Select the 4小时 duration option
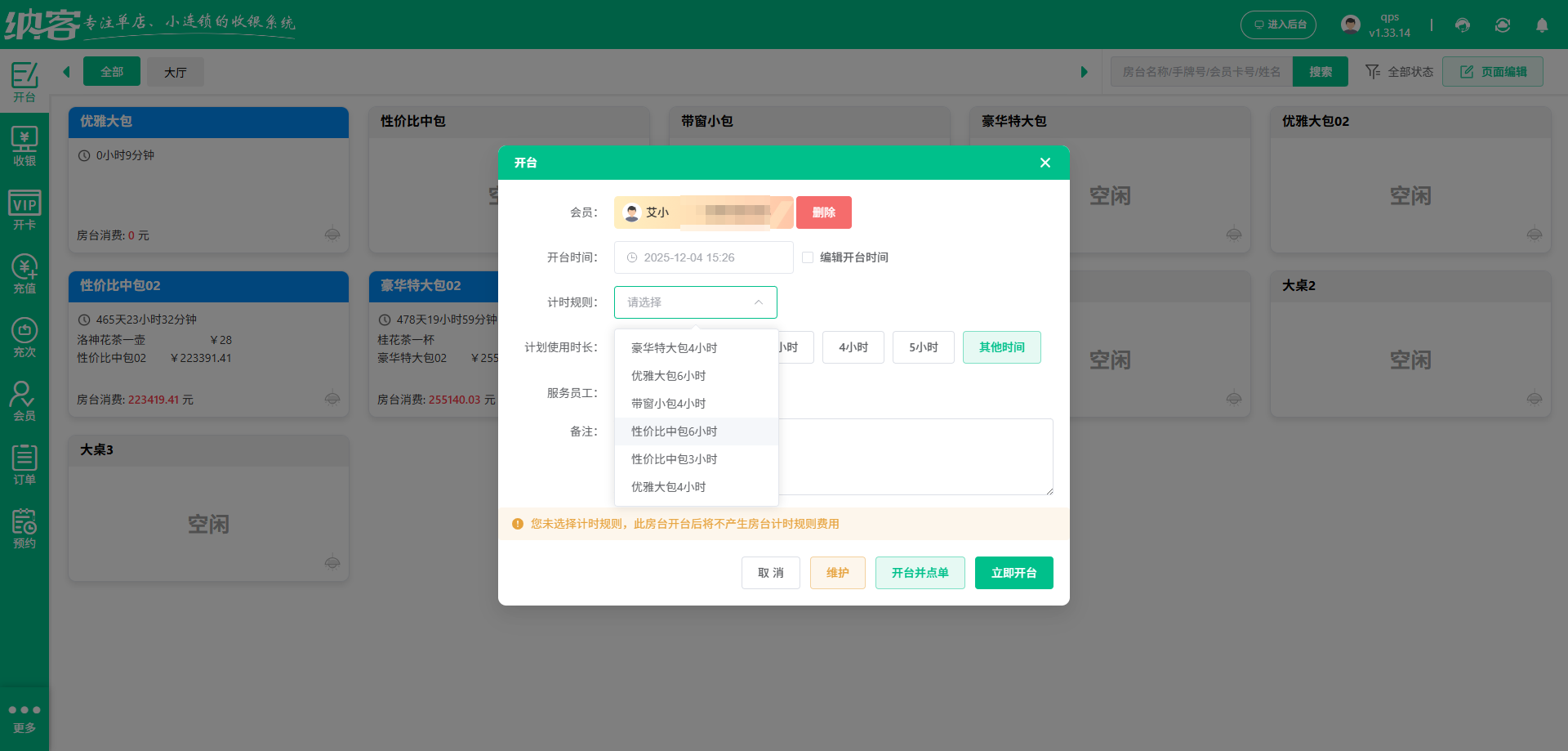1568x751 pixels. pyautogui.click(x=853, y=346)
